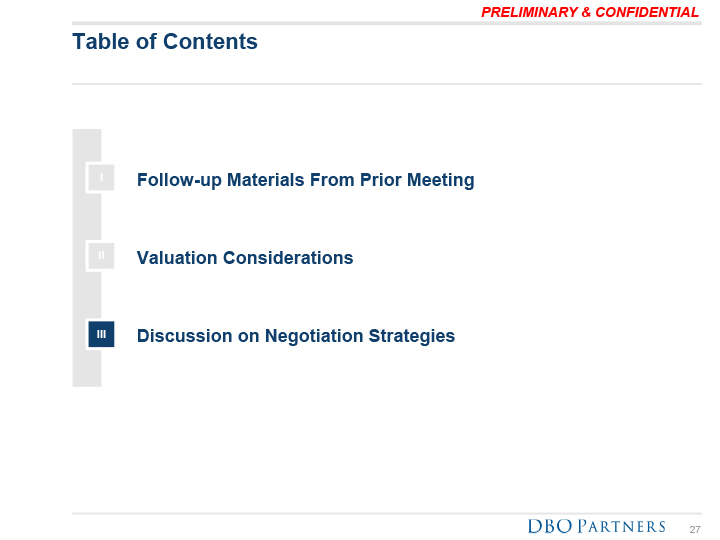
Task: Click the gray vertical strip above section I
Action: tap(86, 144)
